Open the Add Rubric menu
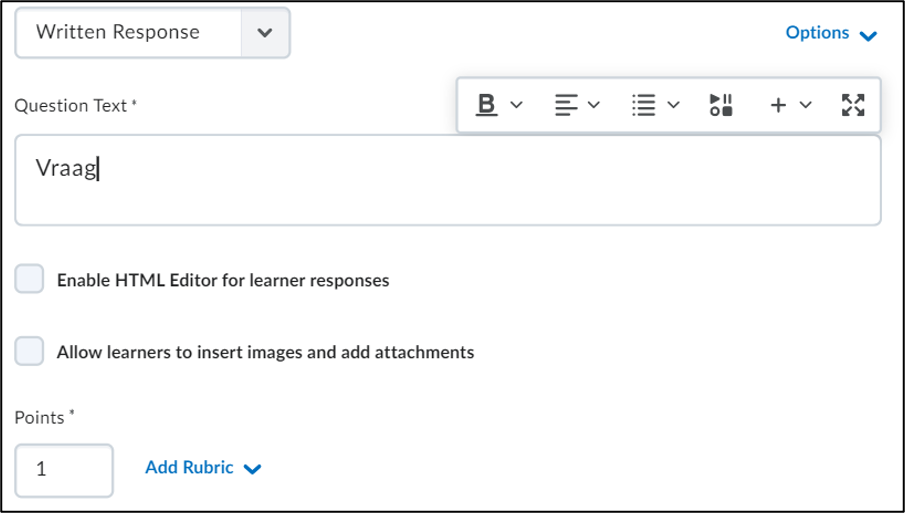The width and height of the screenshot is (906, 514). coord(203,468)
